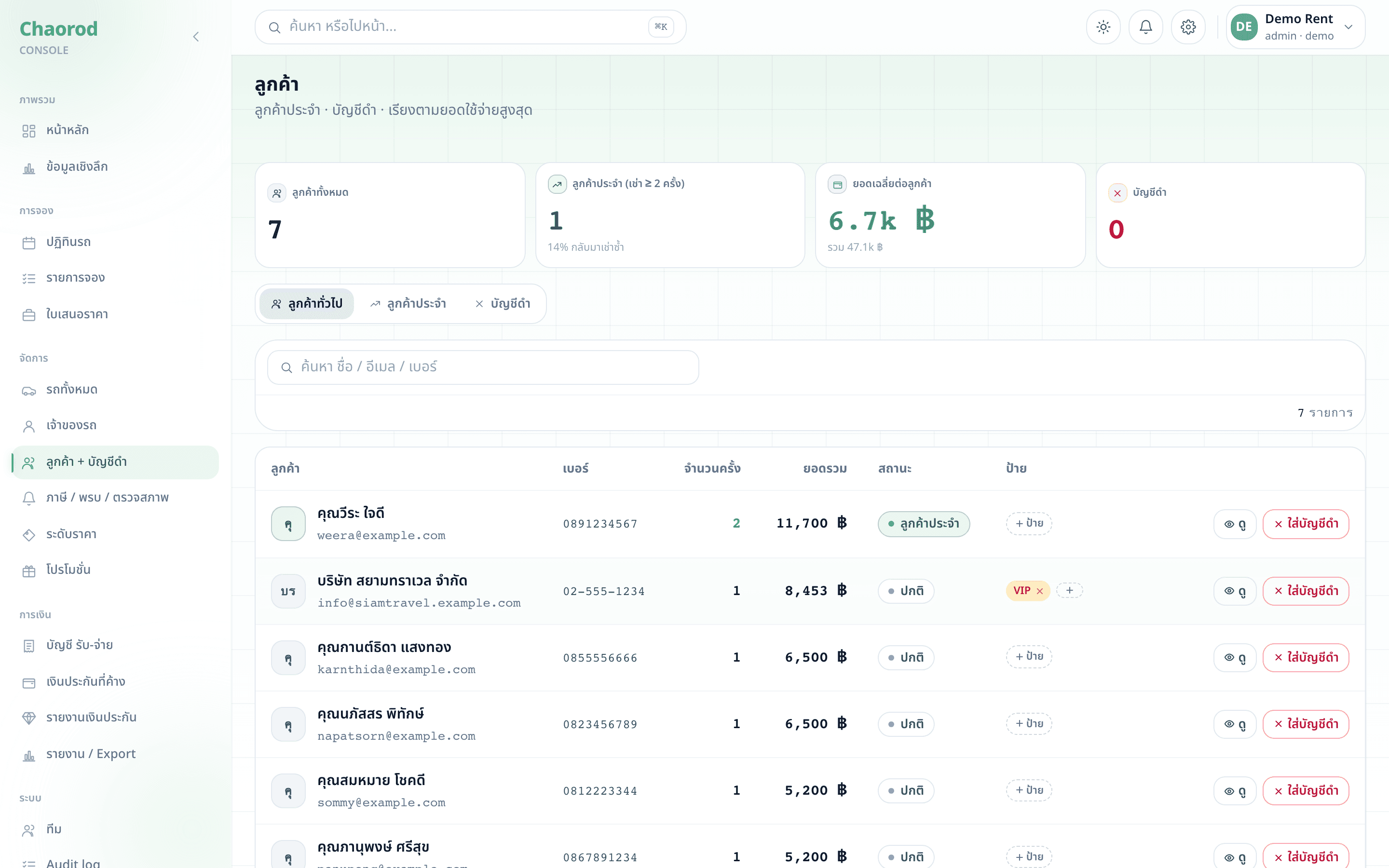This screenshot has height=868, width=1389.
Task: Add tag for คุณสมหมาย โชคดี
Action: [1029, 790]
